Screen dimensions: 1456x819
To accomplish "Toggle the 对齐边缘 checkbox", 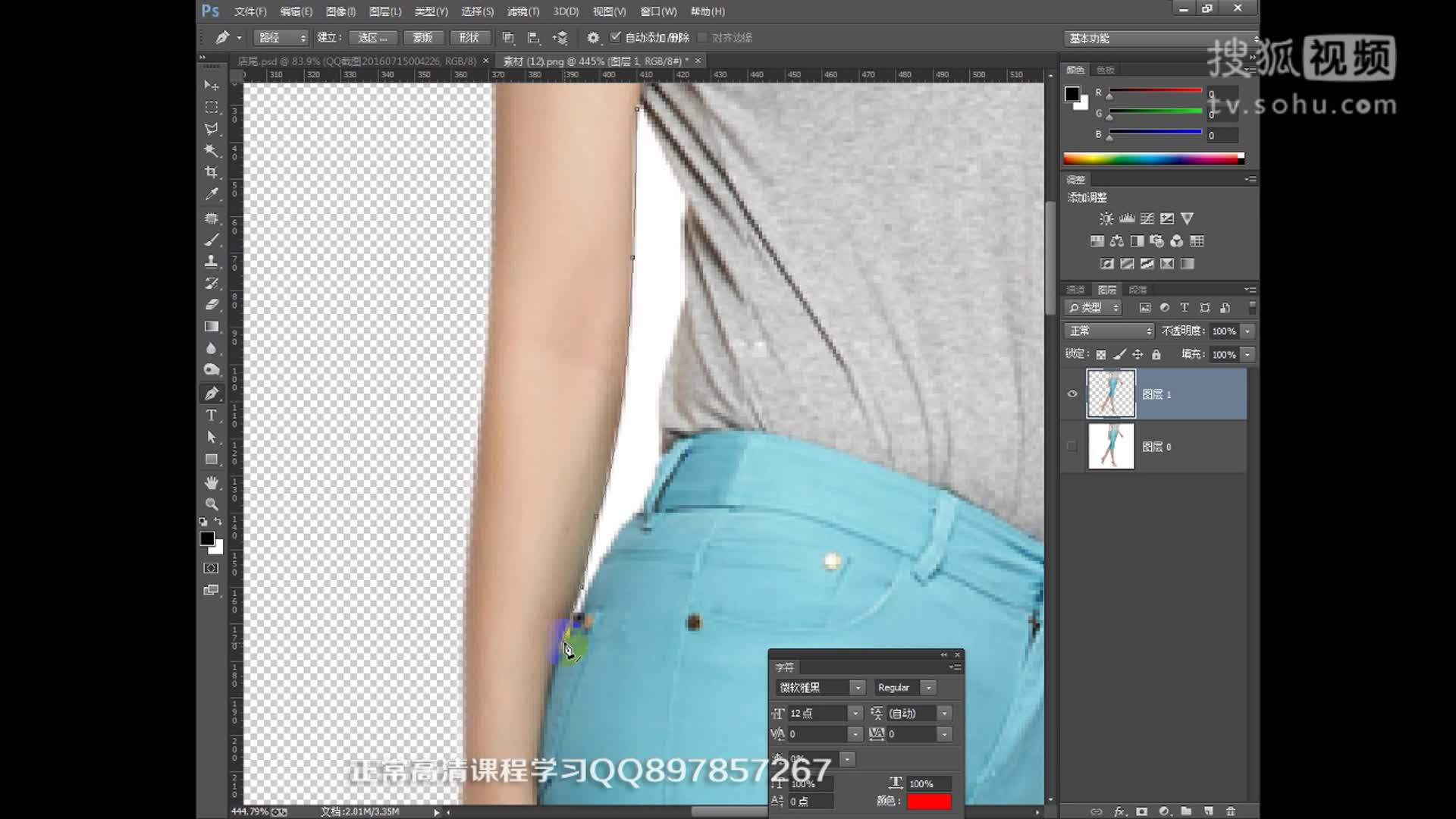I will coord(702,37).
